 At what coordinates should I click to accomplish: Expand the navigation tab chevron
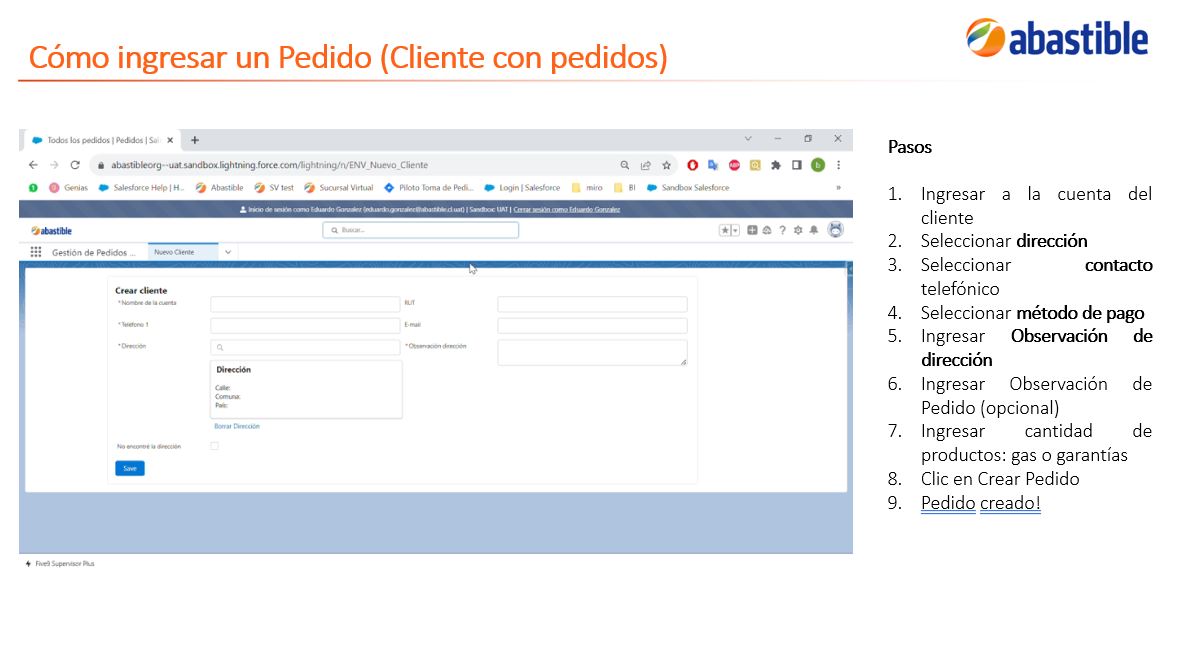(x=228, y=252)
